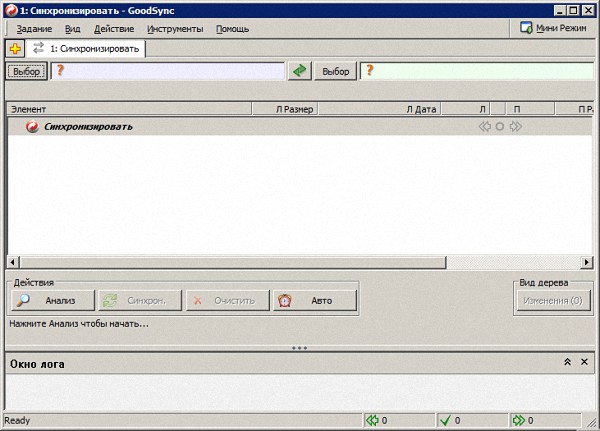
Task: Click the Очистить button
Action: tap(228, 300)
